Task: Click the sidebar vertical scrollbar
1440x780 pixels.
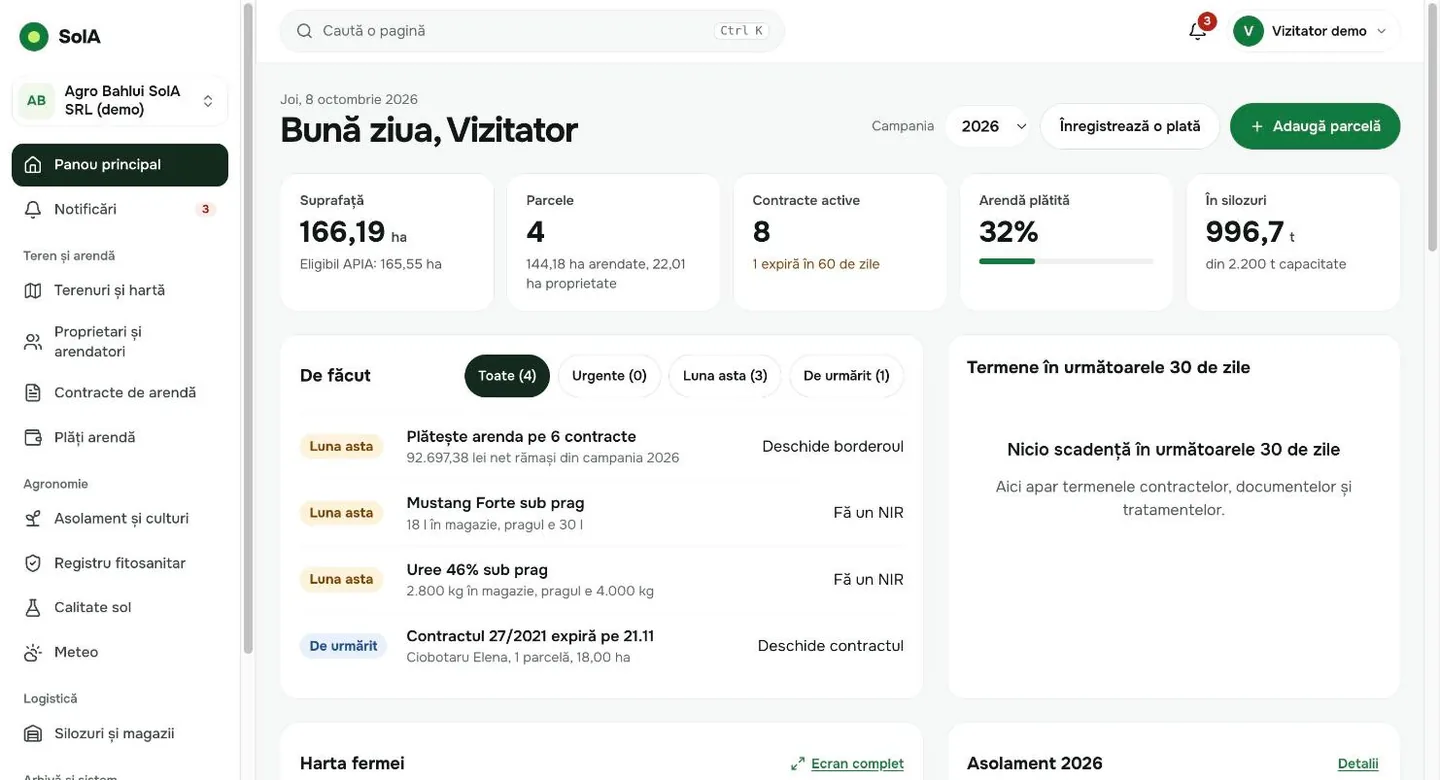Action: coord(246,330)
